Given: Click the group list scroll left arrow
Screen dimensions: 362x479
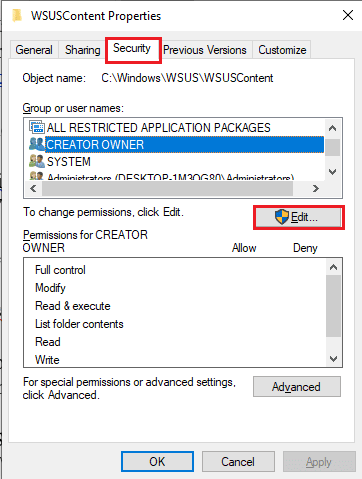Looking at the screenshot, I should tap(33, 189).
